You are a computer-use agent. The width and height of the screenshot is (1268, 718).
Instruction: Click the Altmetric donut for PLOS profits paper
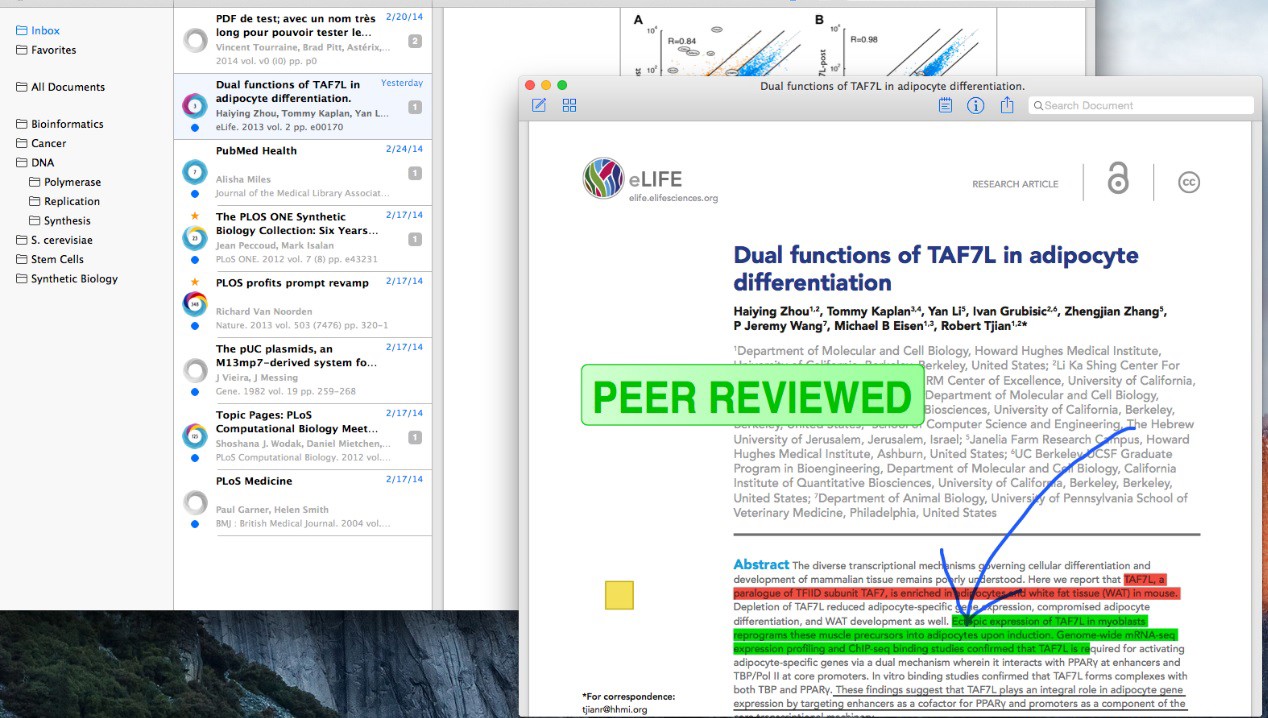tap(195, 304)
